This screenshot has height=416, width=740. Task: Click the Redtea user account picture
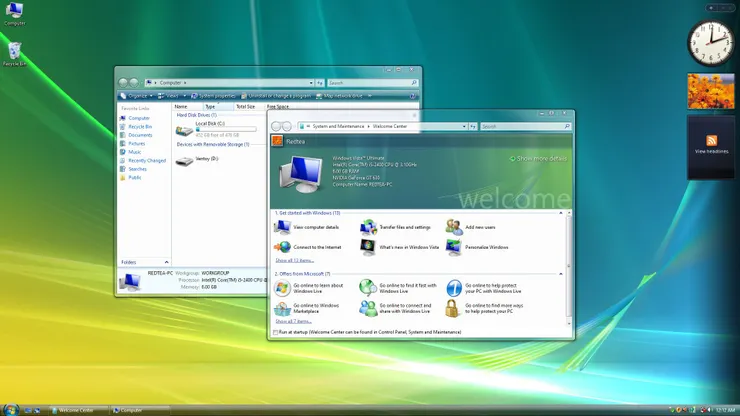click(x=277, y=141)
